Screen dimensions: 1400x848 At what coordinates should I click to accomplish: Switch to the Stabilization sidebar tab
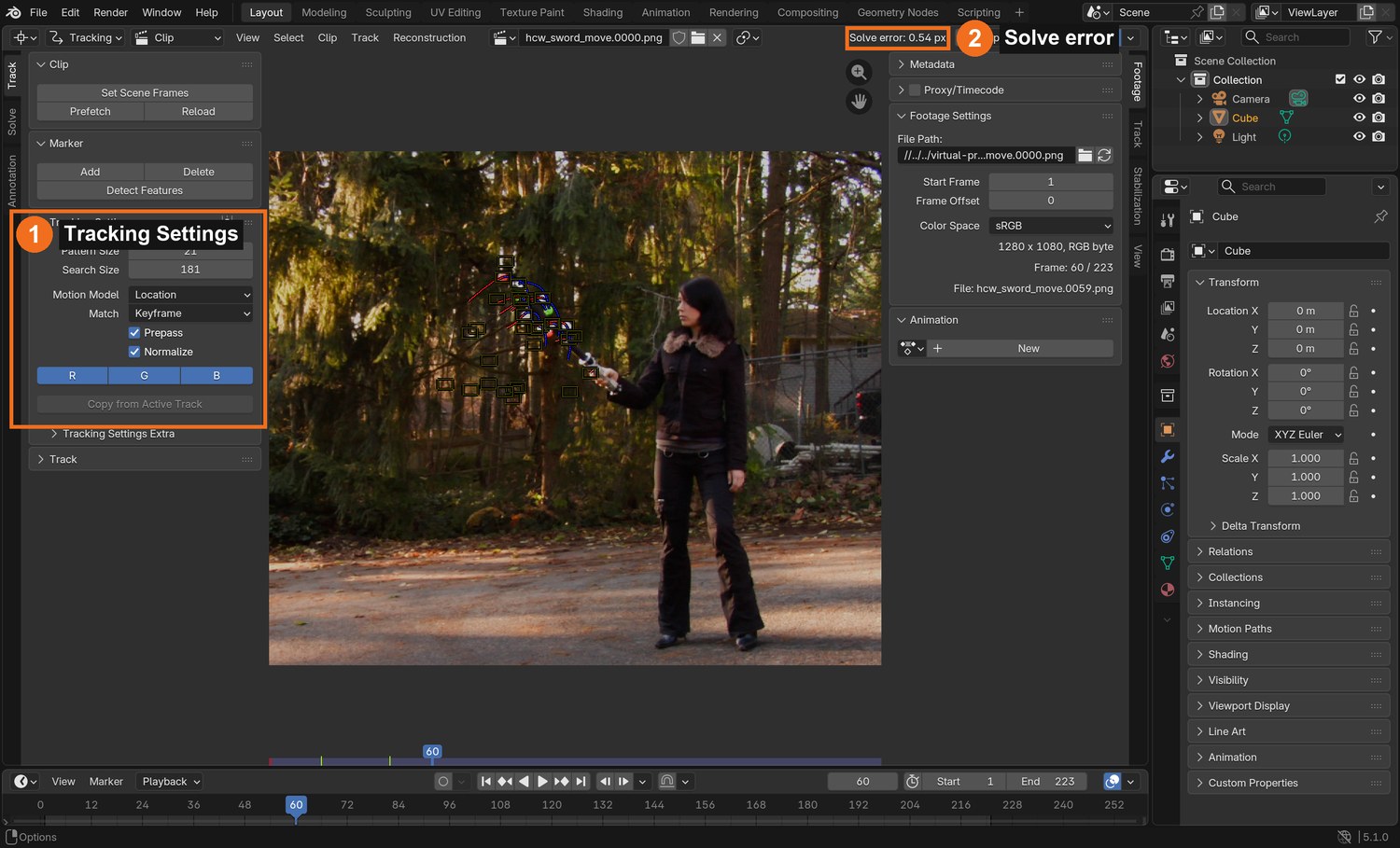1138,196
